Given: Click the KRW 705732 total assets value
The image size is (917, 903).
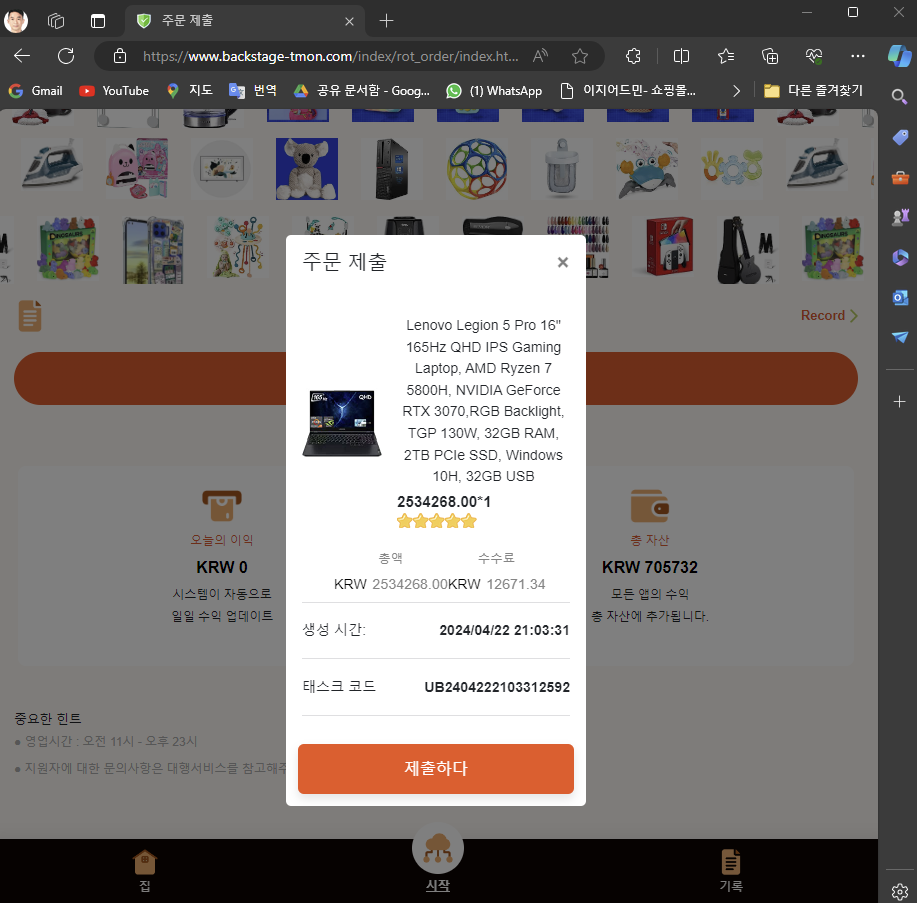Looking at the screenshot, I should [x=650, y=567].
